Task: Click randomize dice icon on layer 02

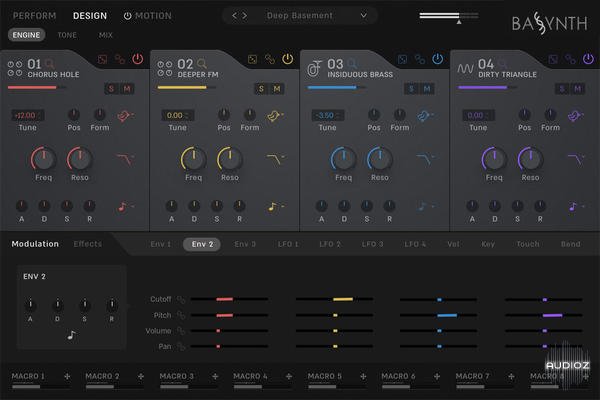Action: pos(253,59)
